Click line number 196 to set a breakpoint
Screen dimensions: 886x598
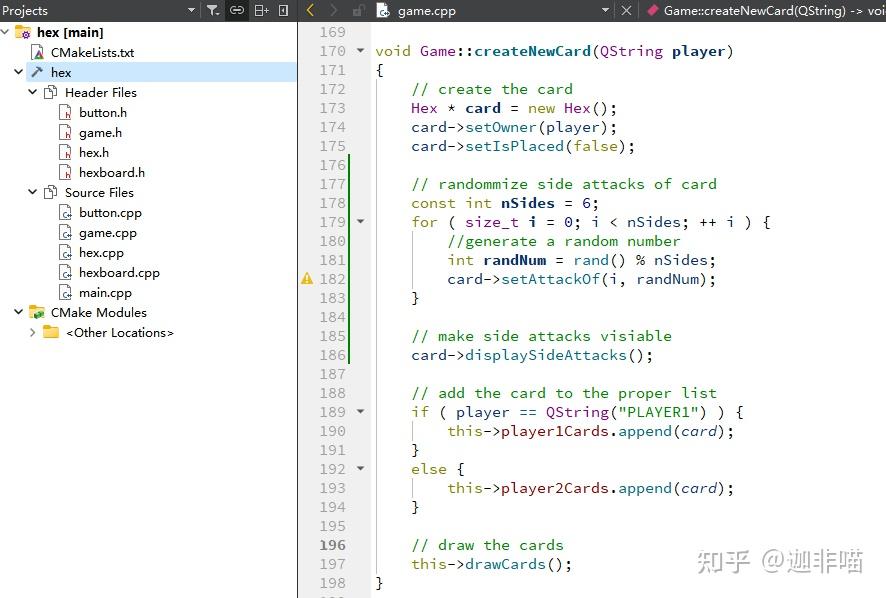tap(332, 545)
